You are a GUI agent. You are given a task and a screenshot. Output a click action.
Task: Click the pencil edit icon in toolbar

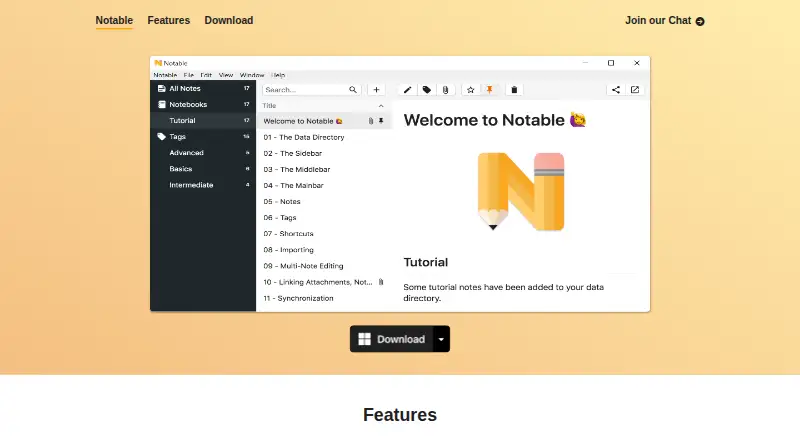click(x=407, y=90)
